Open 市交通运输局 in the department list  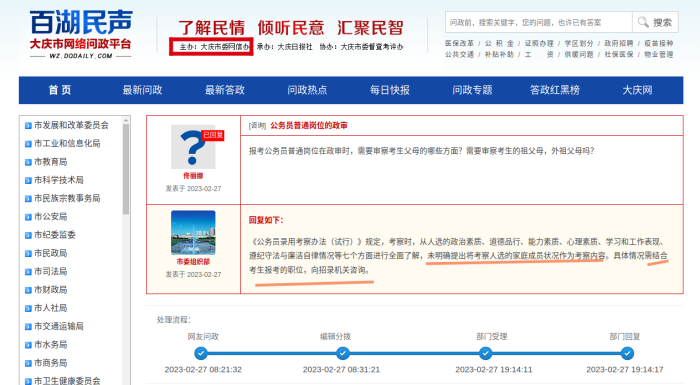coord(59,326)
